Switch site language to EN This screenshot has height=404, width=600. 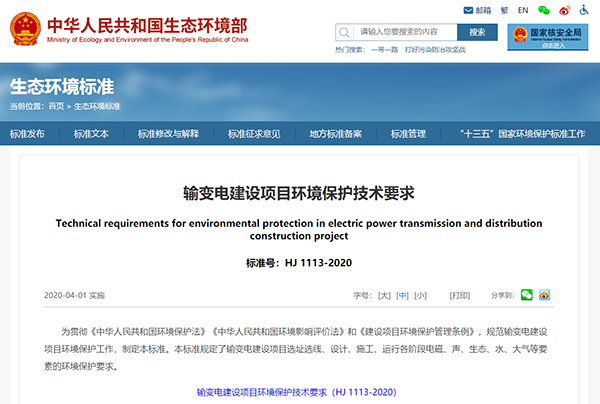(x=522, y=10)
